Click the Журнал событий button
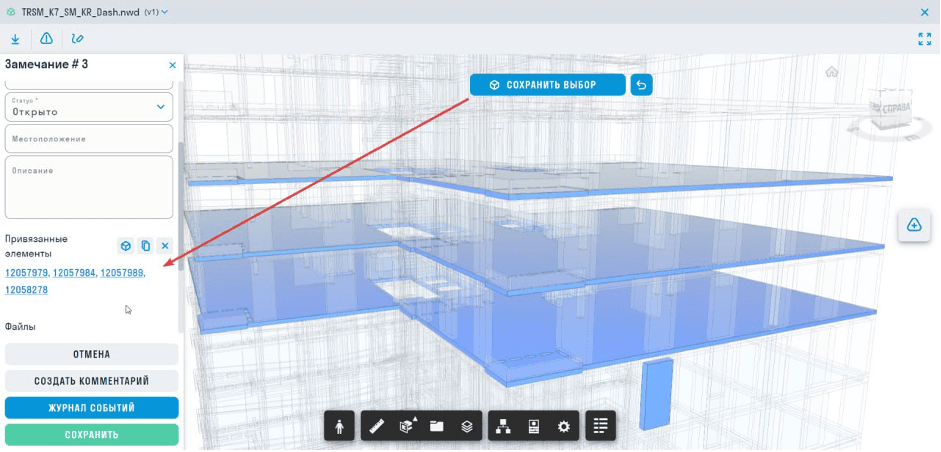The width and height of the screenshot is (941, 452). pyautogui.click(x=91, y=408)
